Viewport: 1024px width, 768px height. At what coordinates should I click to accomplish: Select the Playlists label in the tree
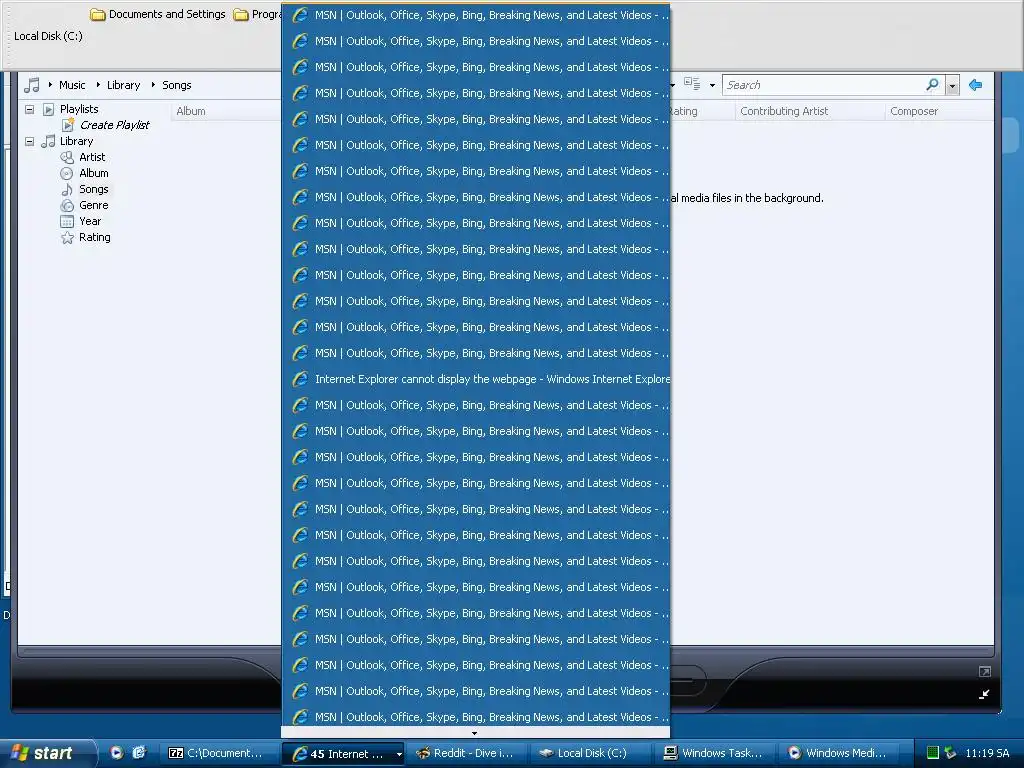pyautogui.click(x=79, y=109)
